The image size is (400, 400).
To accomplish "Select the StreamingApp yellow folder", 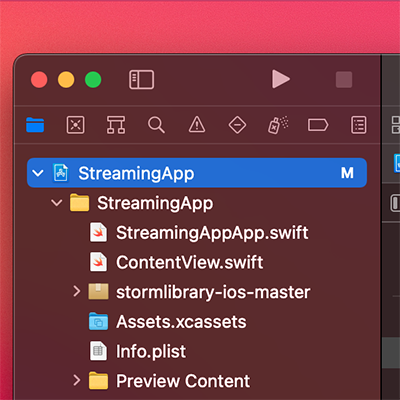I will point(79,203).
